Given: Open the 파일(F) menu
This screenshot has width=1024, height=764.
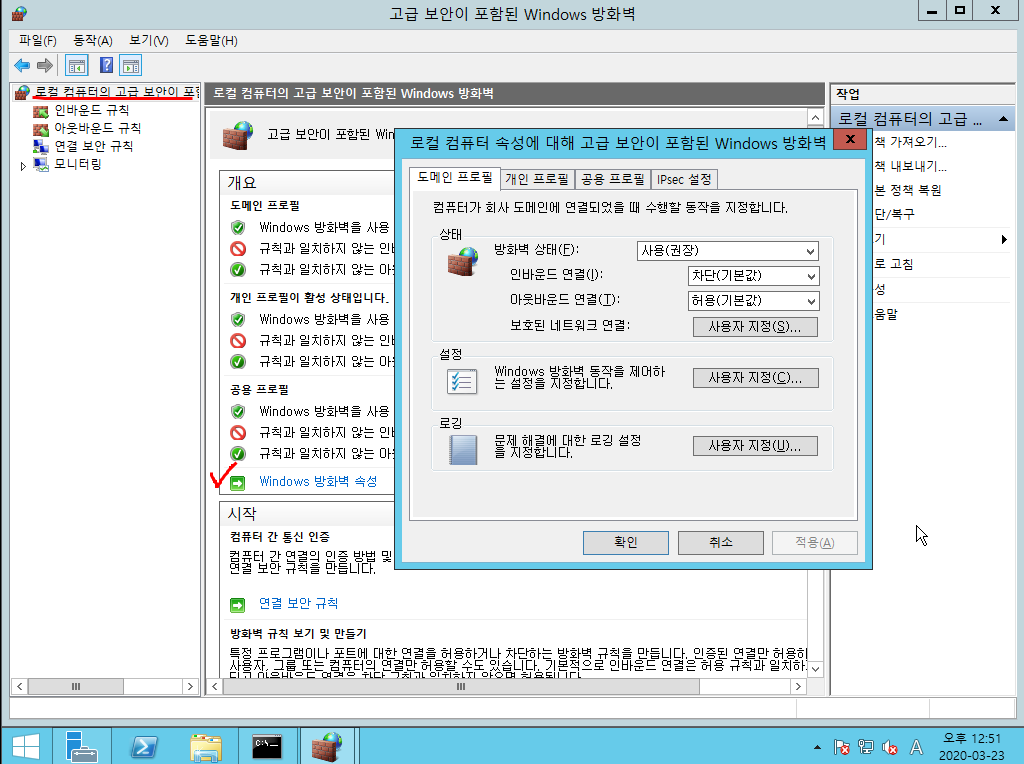Looking at the screenshot, I should coord(37,40).
